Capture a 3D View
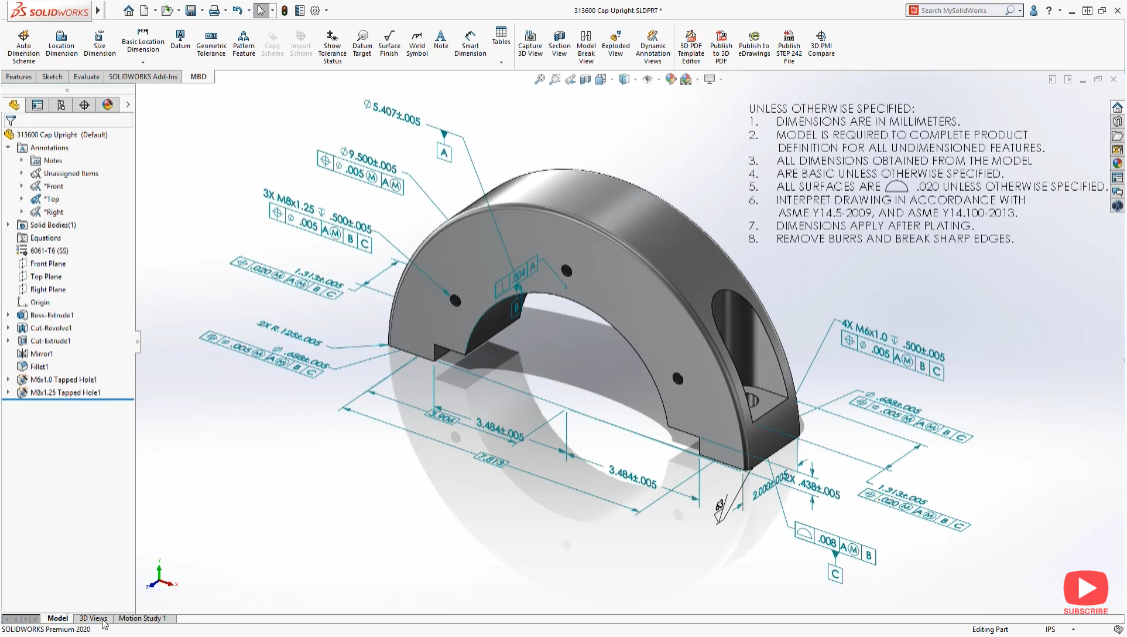The width and height of the screenshot is (1127, 637). 530,44
